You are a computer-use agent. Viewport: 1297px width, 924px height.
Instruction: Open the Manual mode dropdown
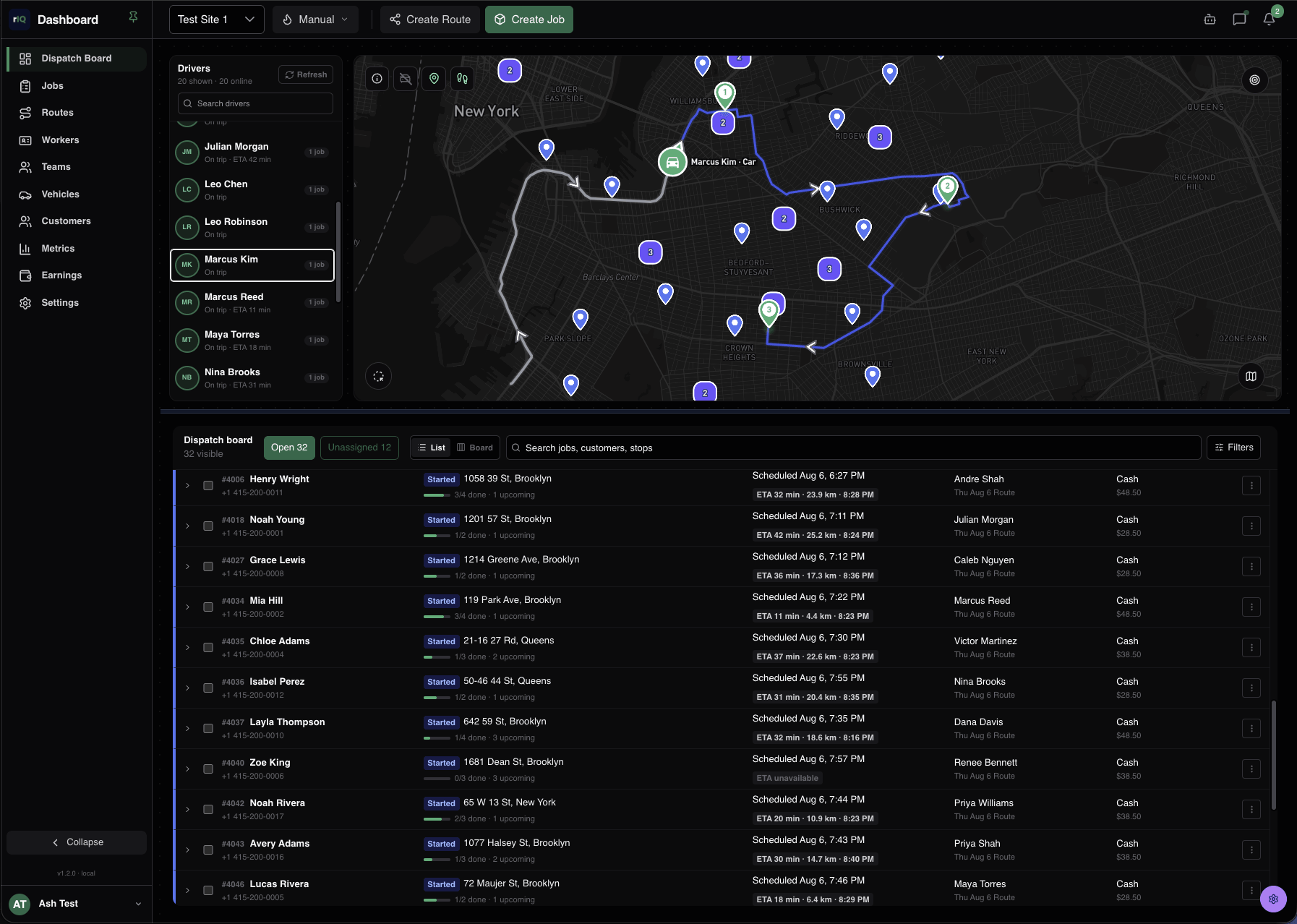click(x=315, y=20)
